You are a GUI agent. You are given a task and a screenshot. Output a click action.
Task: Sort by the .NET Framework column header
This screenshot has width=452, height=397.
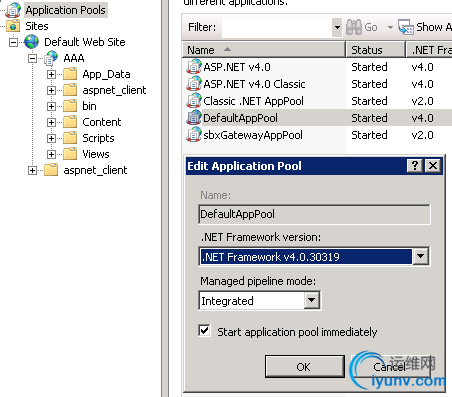tap(429, 50)
